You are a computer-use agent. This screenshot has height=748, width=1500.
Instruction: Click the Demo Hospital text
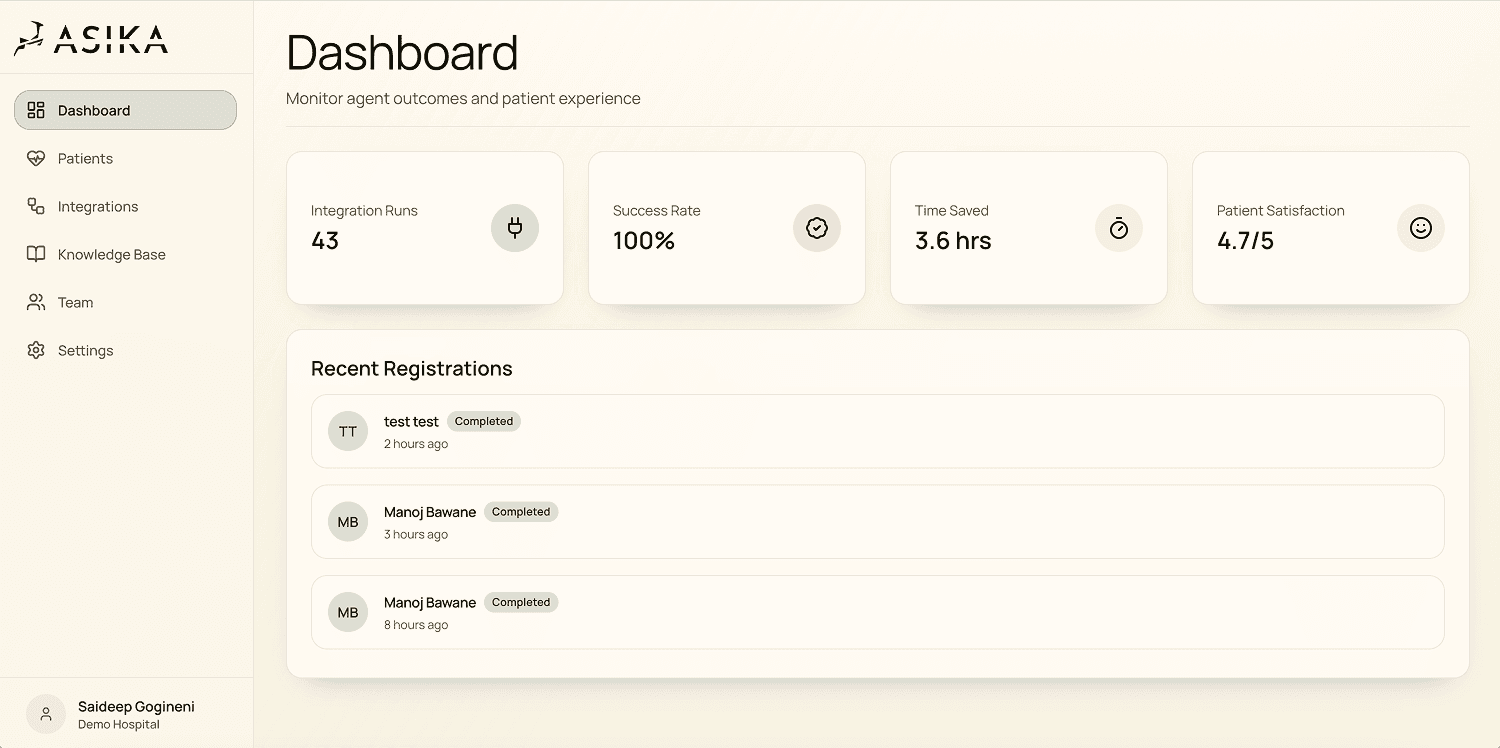coord(119,725)
